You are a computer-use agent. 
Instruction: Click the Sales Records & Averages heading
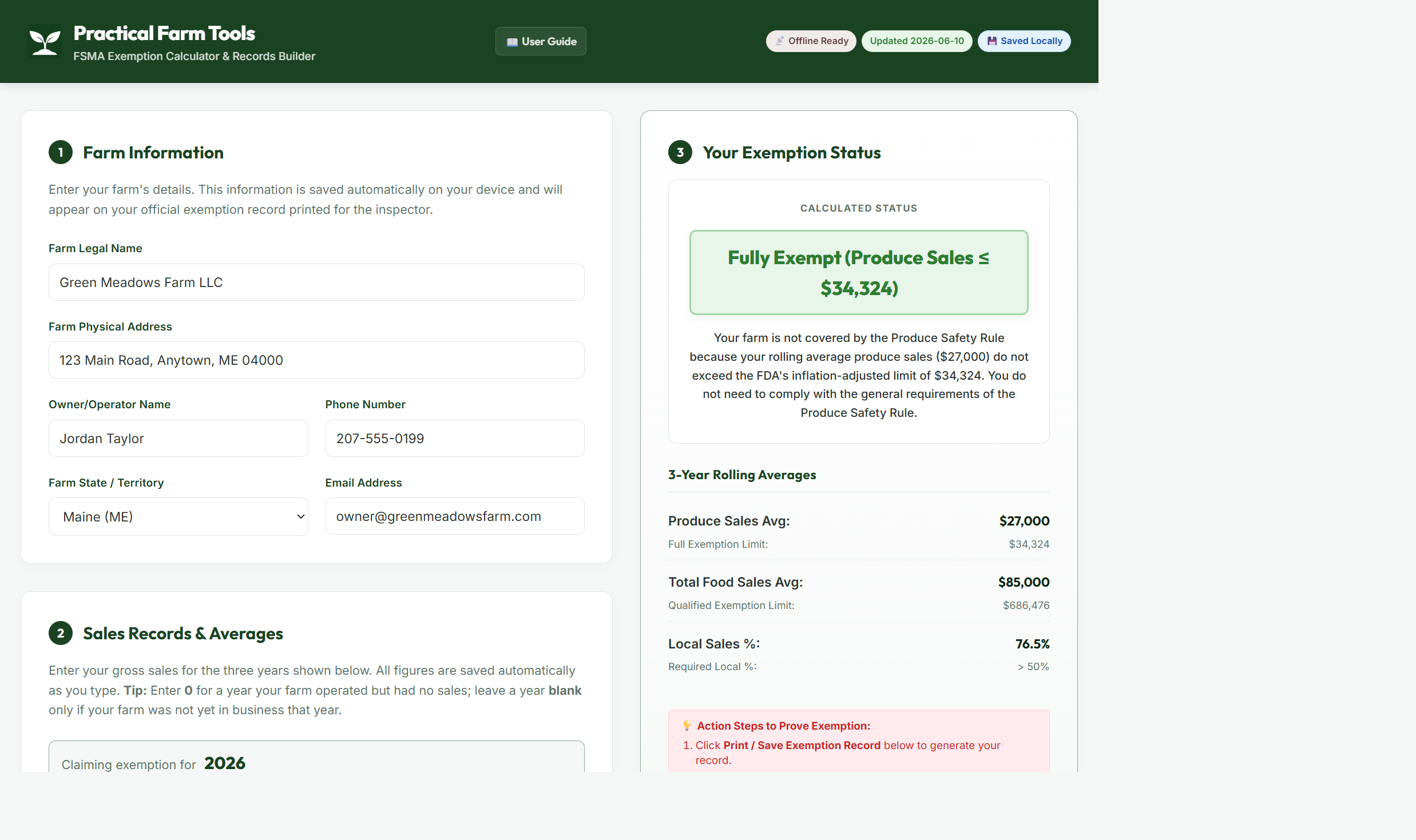click(183, 634)
